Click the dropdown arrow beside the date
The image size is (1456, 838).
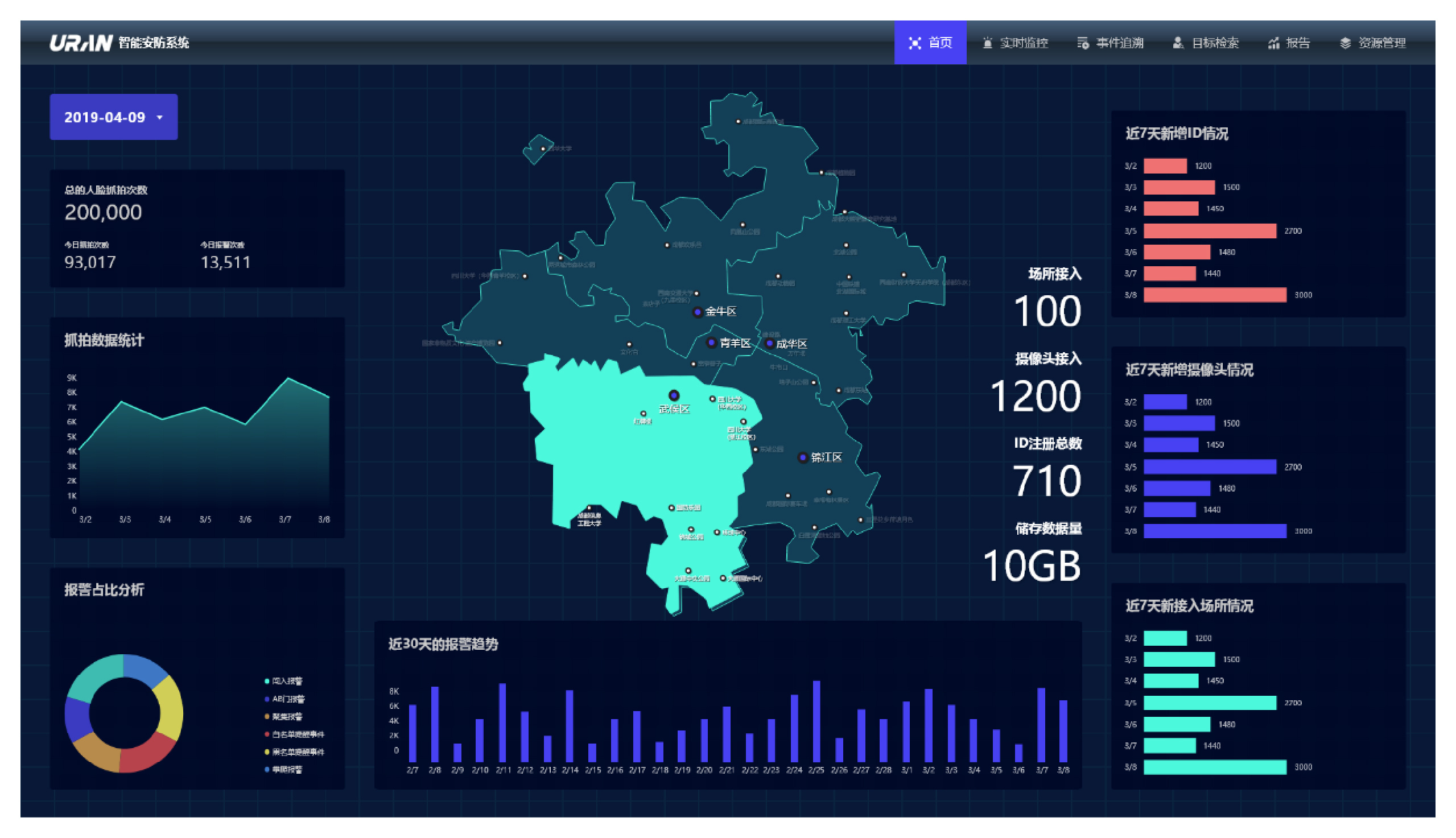coord(160,117)
